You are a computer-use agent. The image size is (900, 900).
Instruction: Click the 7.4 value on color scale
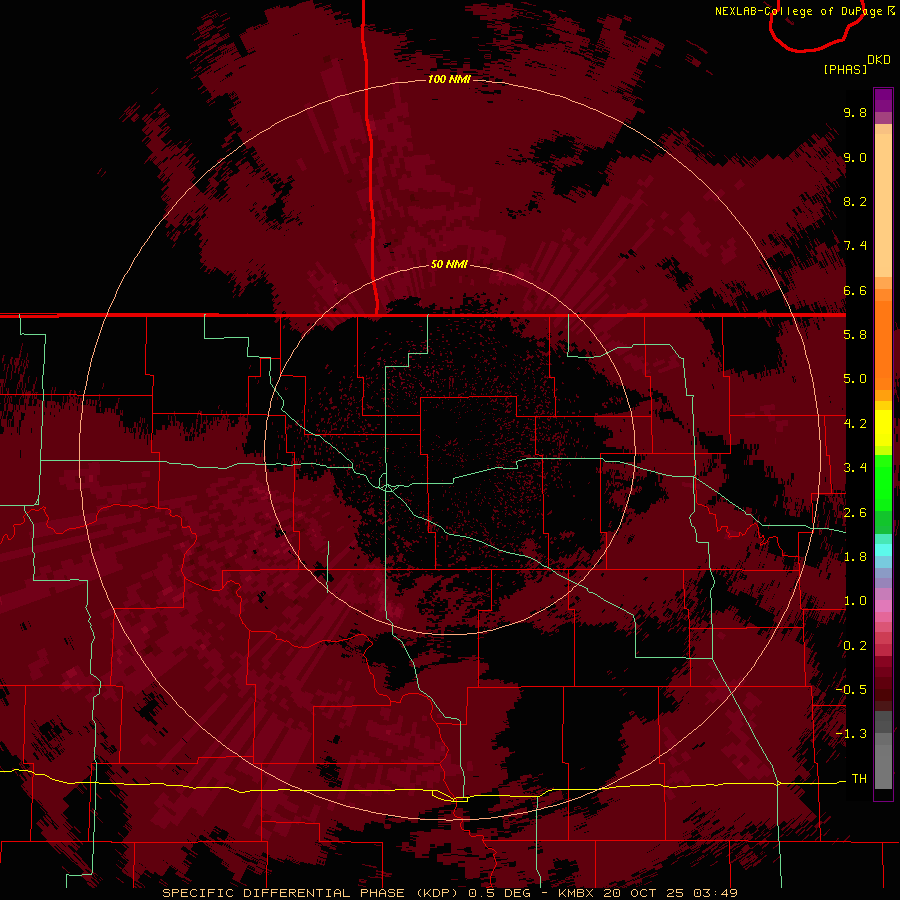855,246
